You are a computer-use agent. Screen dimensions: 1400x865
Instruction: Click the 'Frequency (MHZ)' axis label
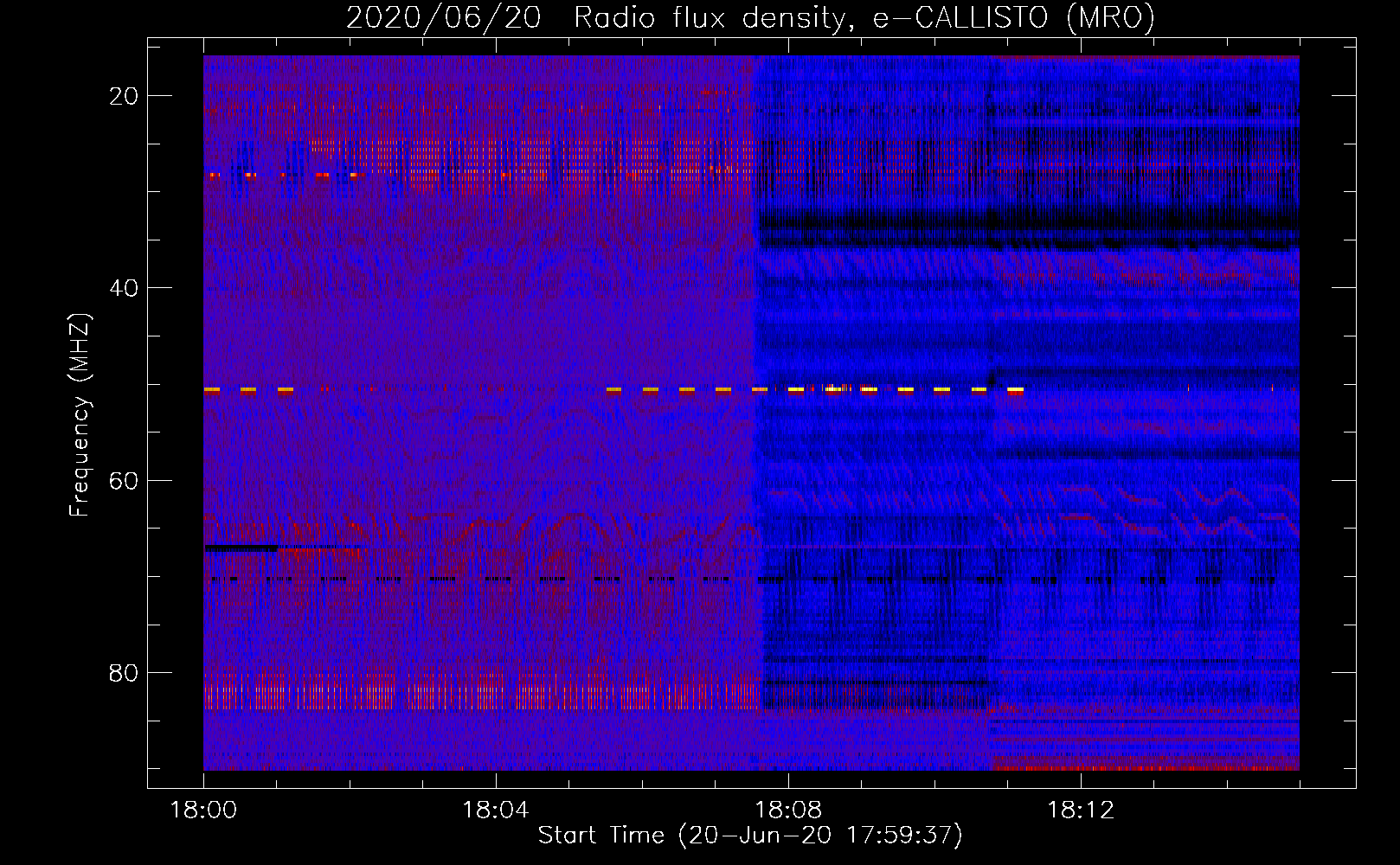[80, 415]
